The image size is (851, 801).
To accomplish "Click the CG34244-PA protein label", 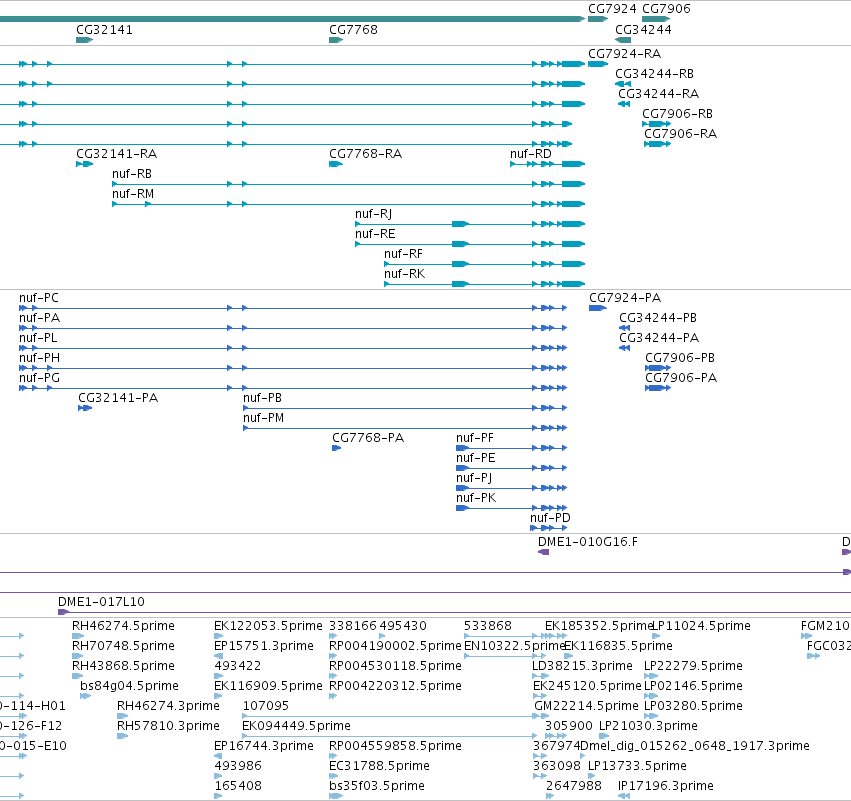I will click(x=659, y=338).
